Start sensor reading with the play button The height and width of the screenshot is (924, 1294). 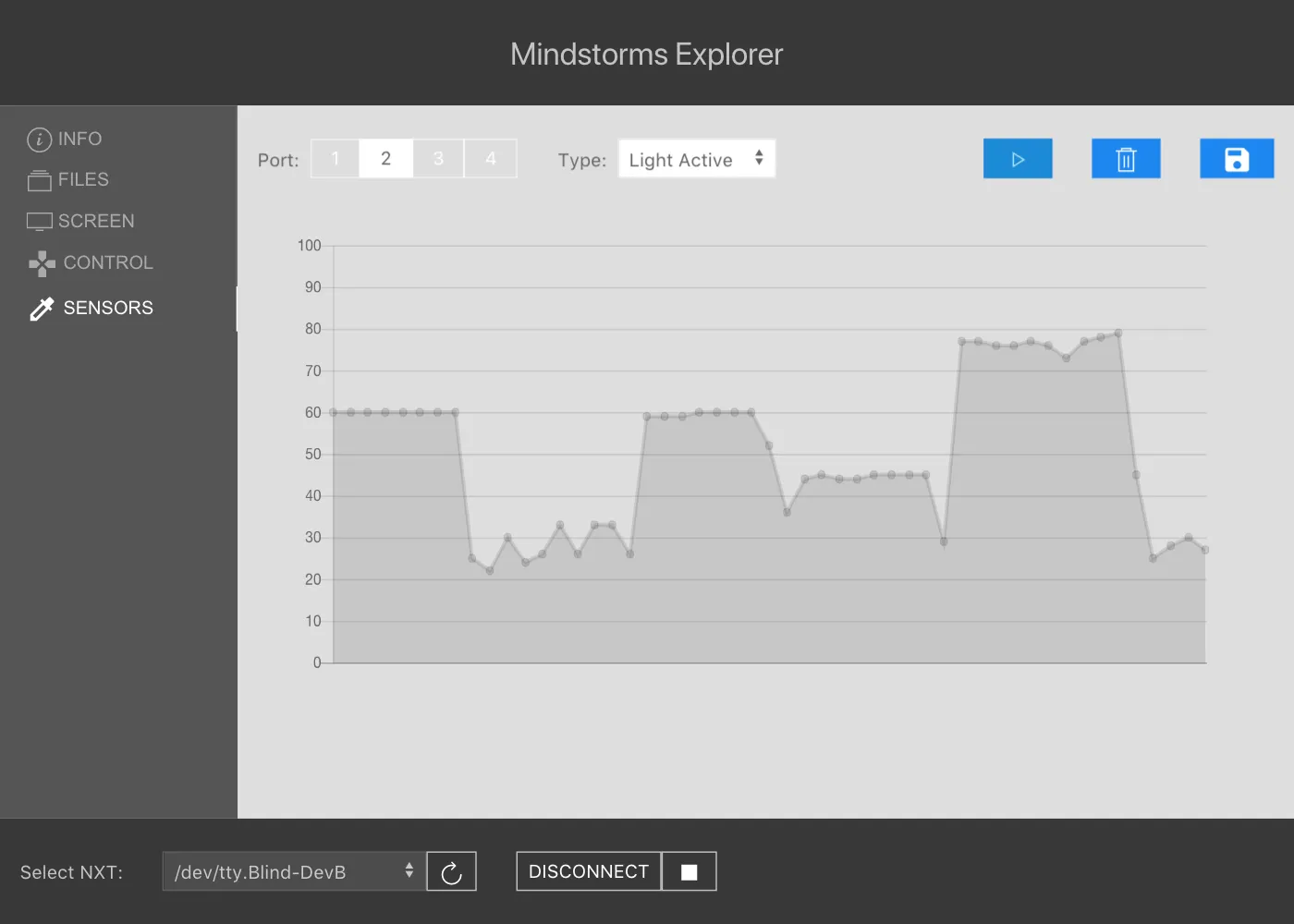[1018, 159]
